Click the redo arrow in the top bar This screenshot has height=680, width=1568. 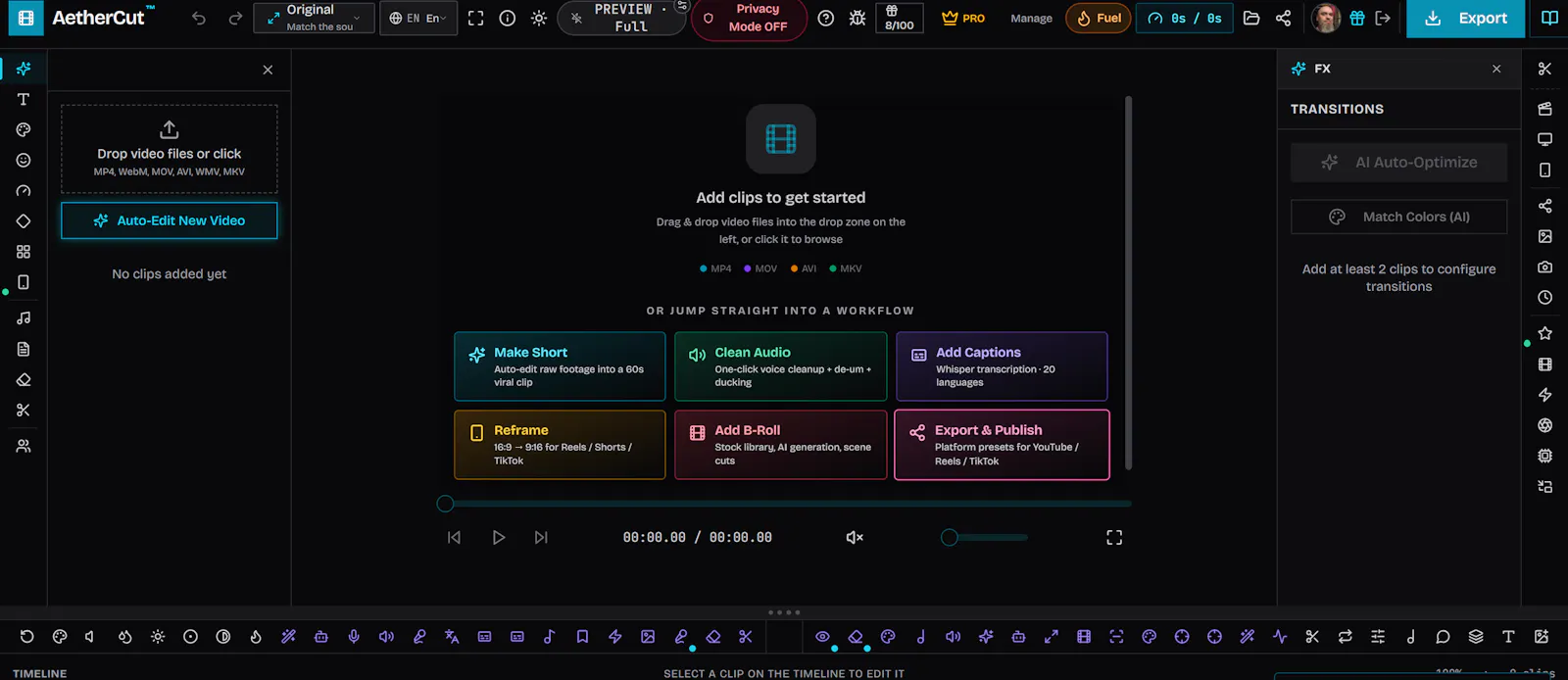[x=235, y=18]
